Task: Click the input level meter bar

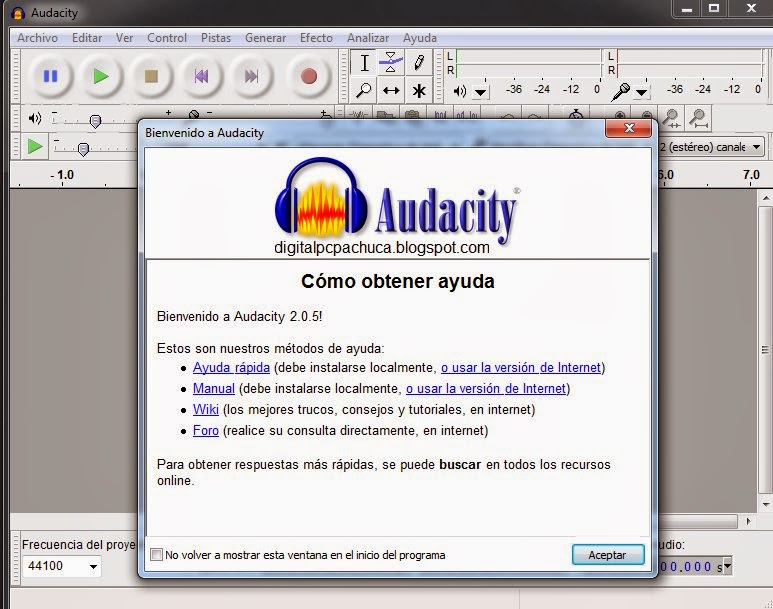Action: point(689,64)
